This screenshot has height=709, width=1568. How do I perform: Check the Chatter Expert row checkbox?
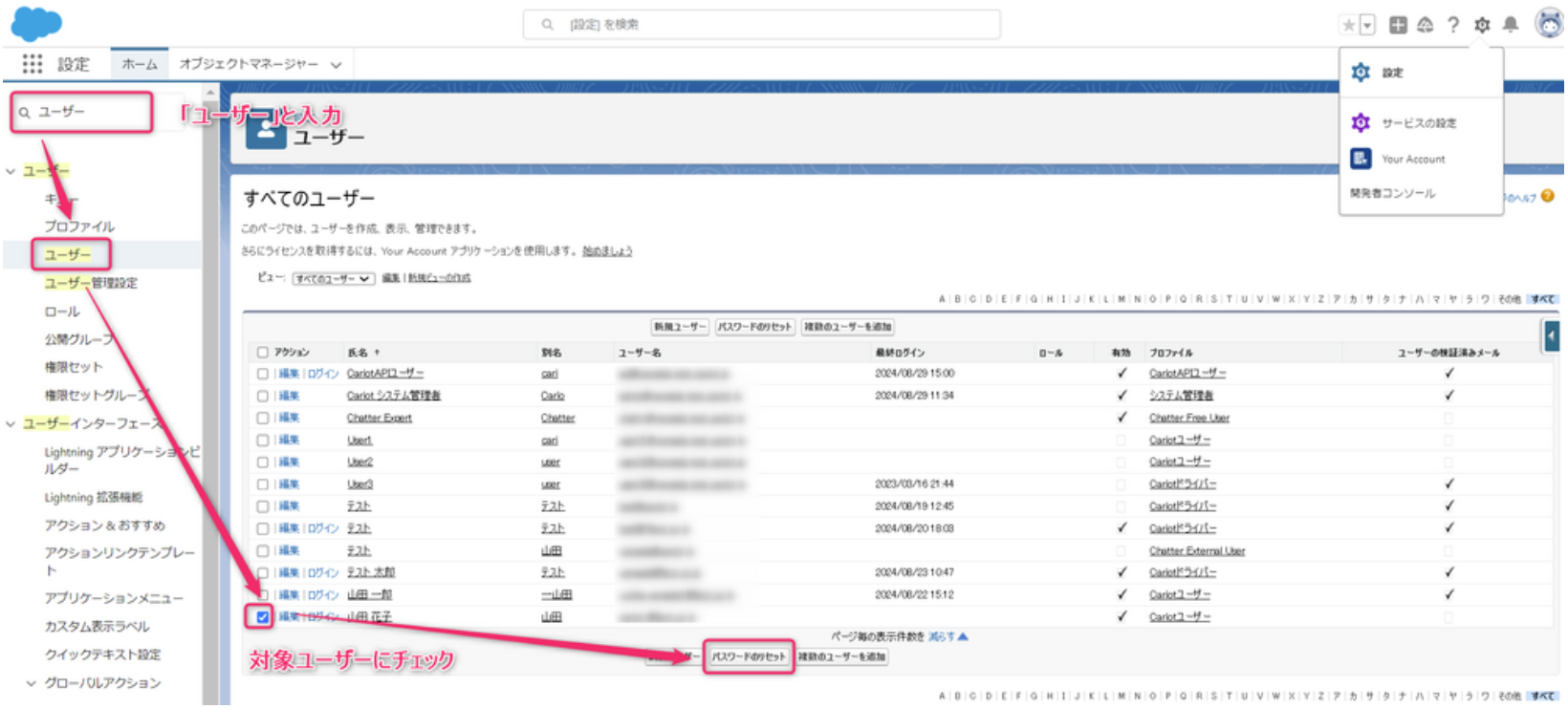tap(262, 419)
